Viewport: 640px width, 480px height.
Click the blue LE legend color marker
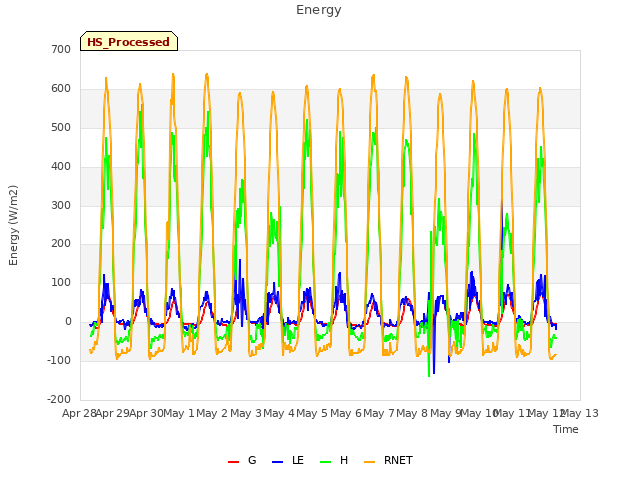[x=277, y=462]
